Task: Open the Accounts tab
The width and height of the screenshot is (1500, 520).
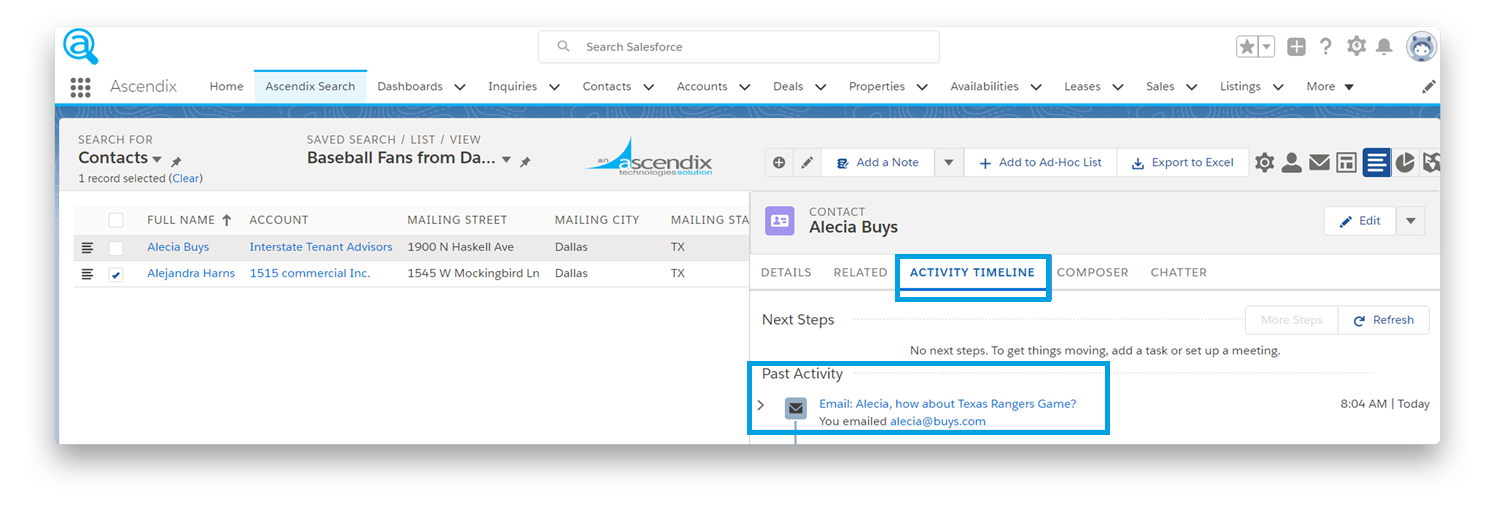Action: pos(702,87)
